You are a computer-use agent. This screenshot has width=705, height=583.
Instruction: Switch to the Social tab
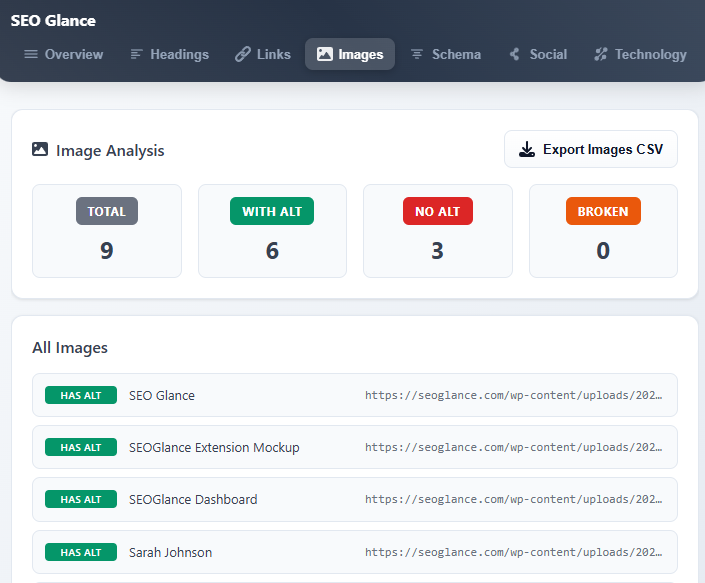click(538, 54)
